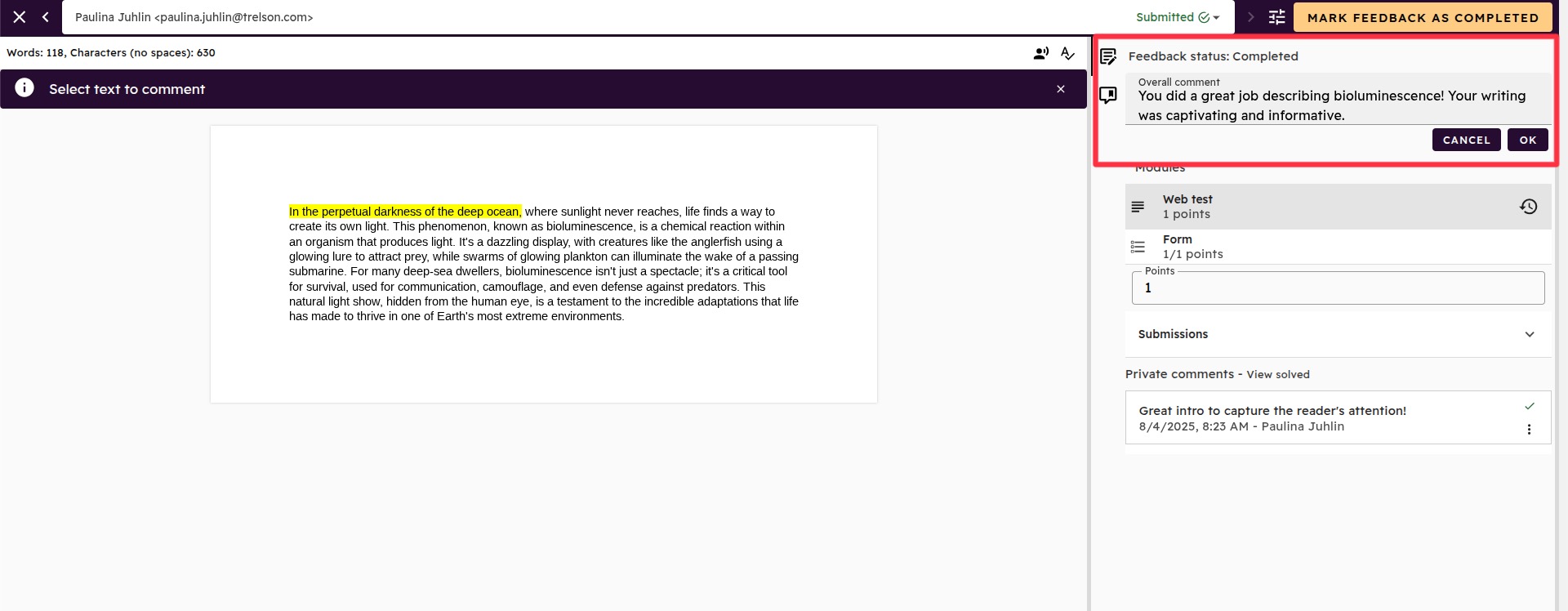
Task: Select the Form module row
Action: point(1338,247)
